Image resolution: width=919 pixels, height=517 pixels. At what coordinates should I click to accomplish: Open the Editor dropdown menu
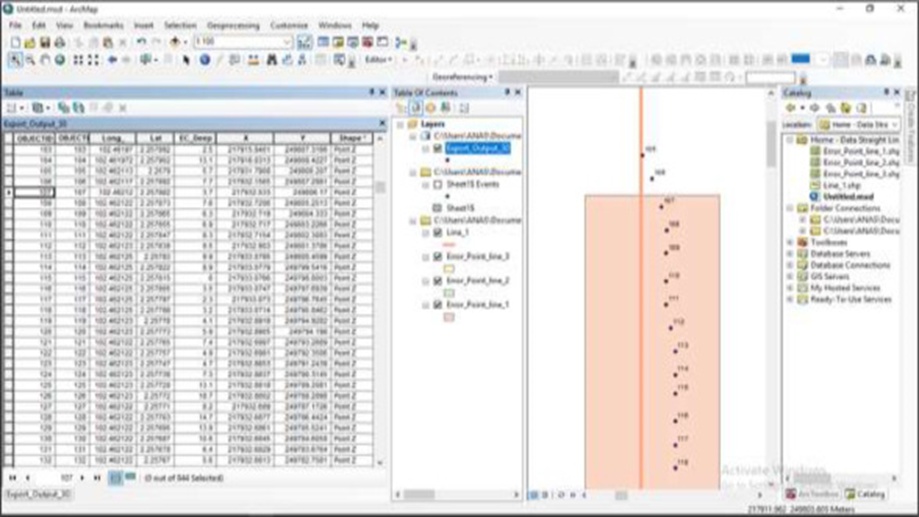(x=378, y=60)
